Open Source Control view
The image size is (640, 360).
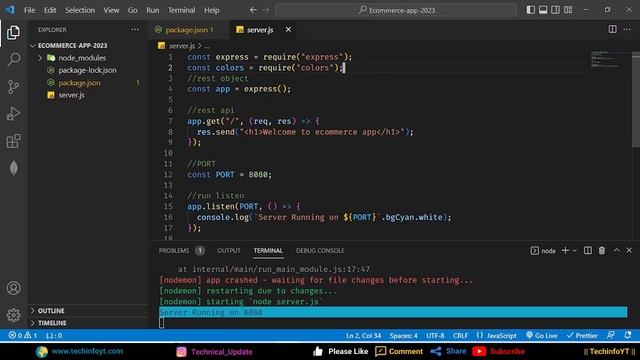pyautogui.click(x=13, y=87)
